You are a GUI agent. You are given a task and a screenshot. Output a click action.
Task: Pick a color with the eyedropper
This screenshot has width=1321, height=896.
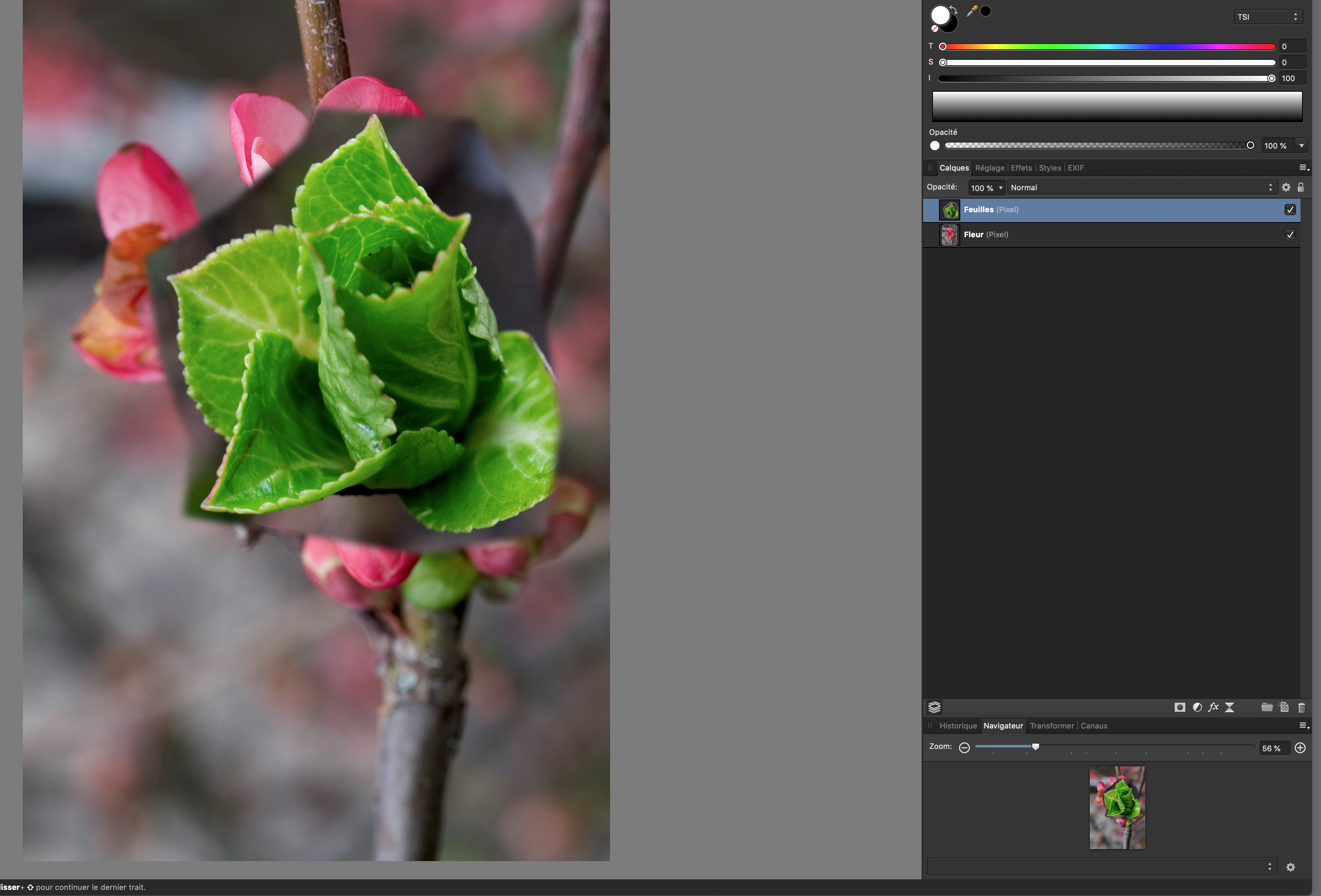coord(972,11)
